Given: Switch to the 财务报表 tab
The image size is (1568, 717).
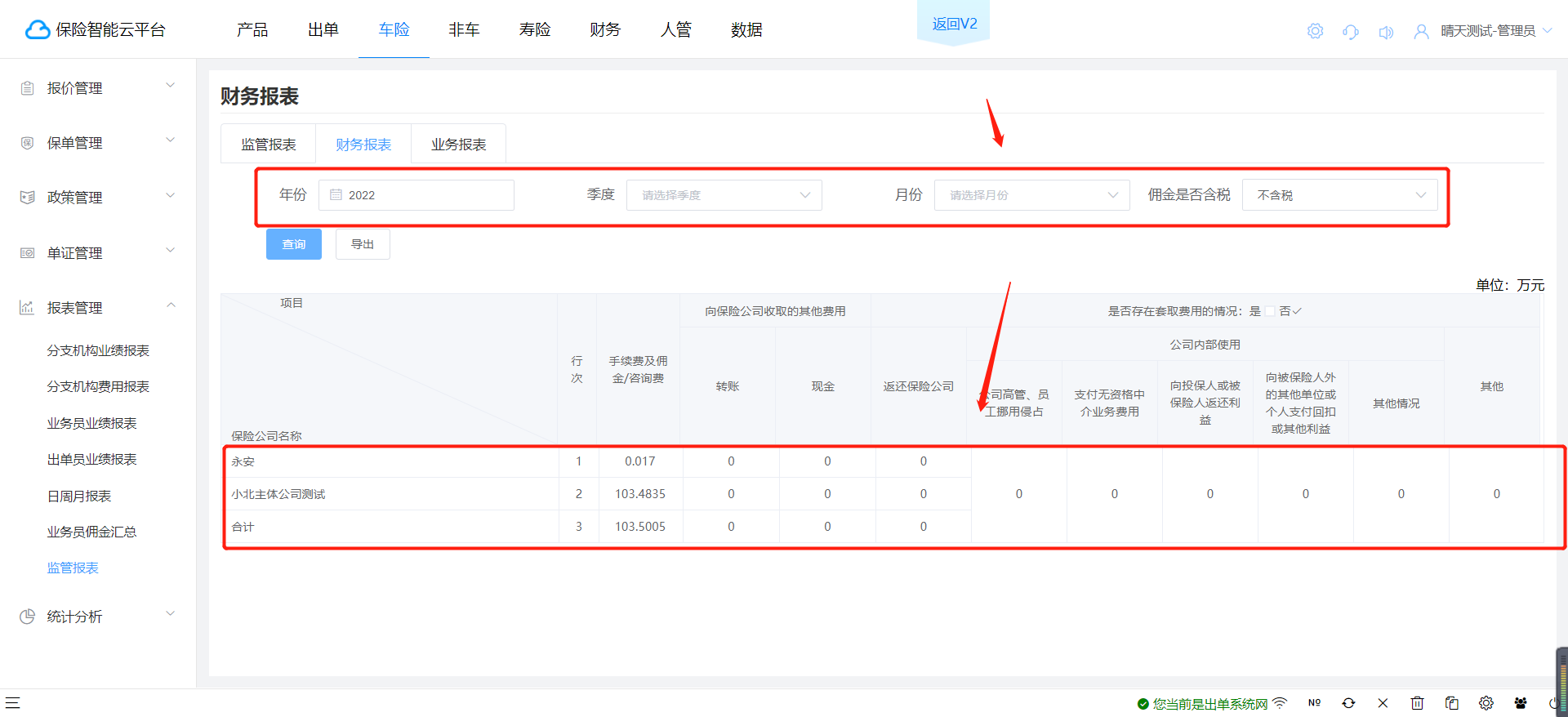Looking at the screenshot, I should coord(363,145).
